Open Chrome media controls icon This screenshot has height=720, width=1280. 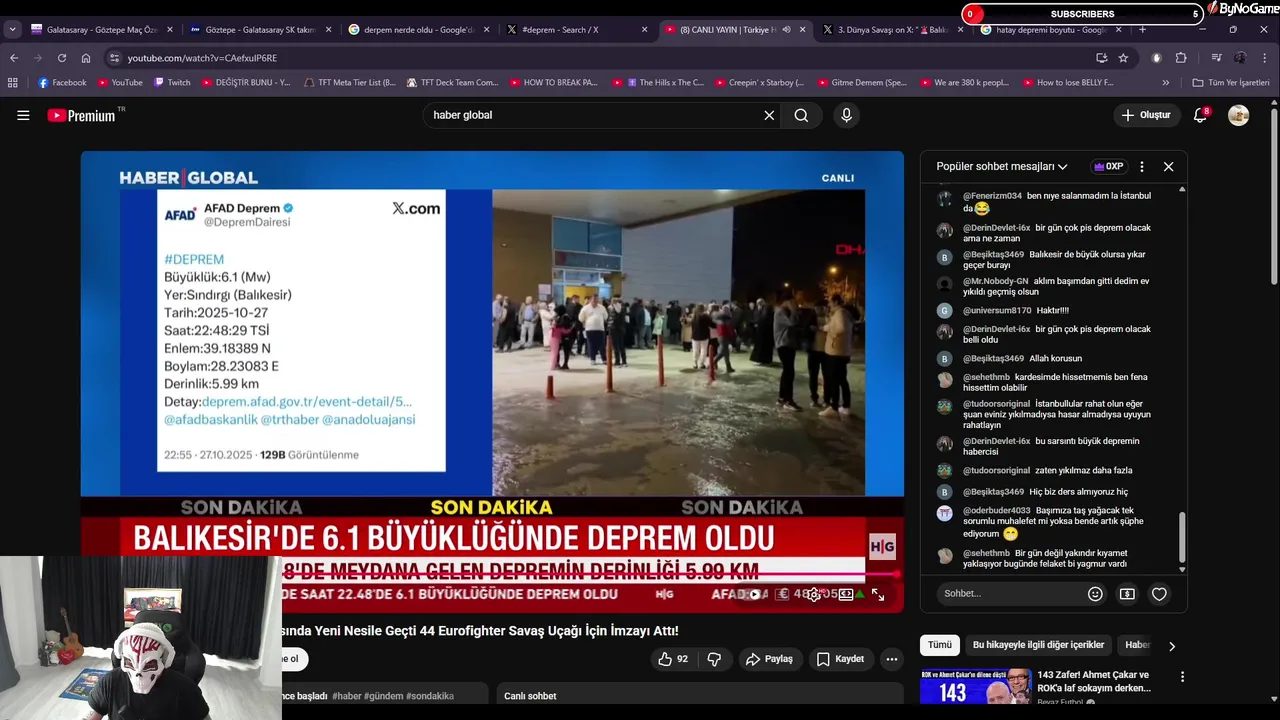coord(1216,58)
